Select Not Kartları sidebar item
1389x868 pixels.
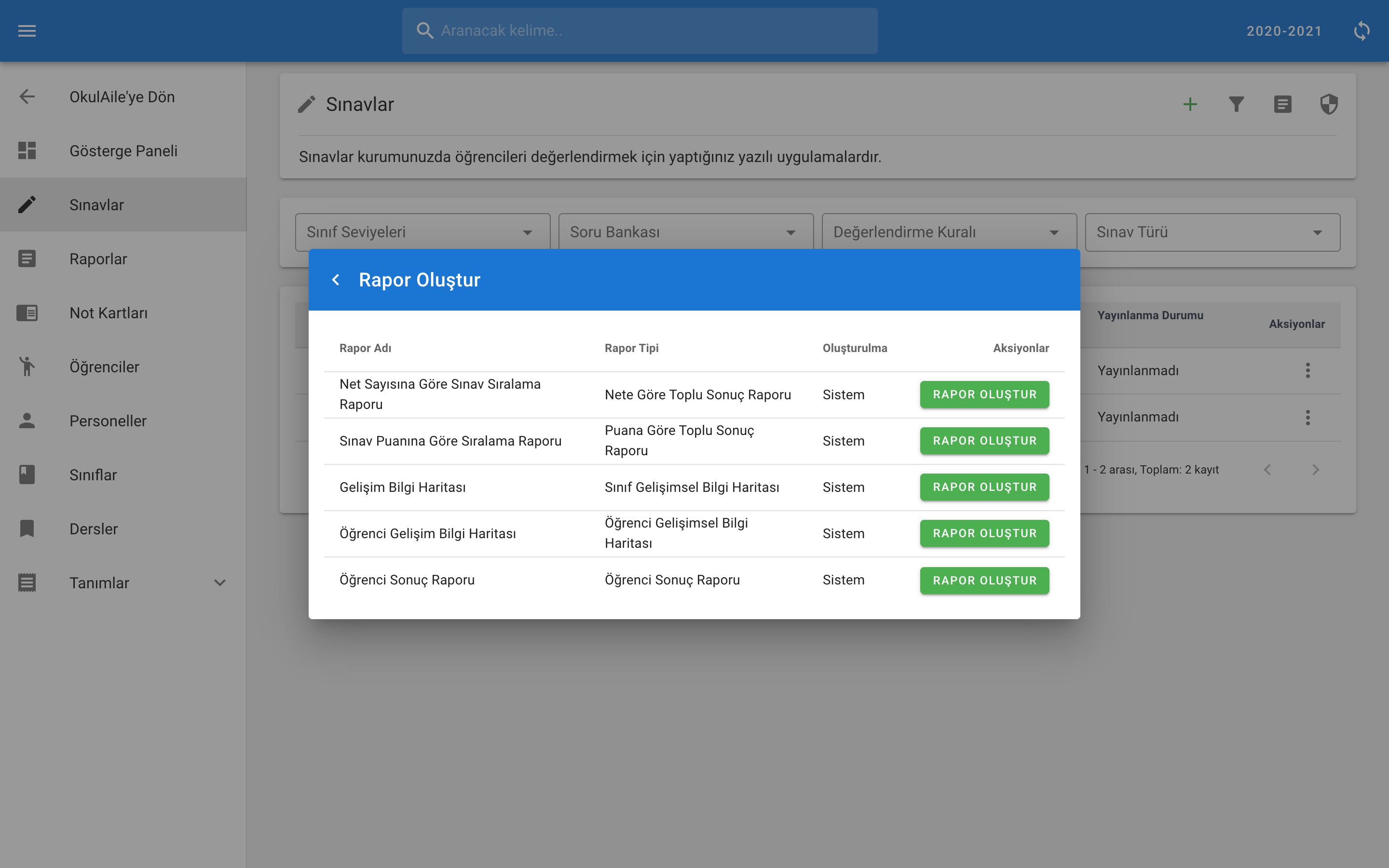[109, 313]
